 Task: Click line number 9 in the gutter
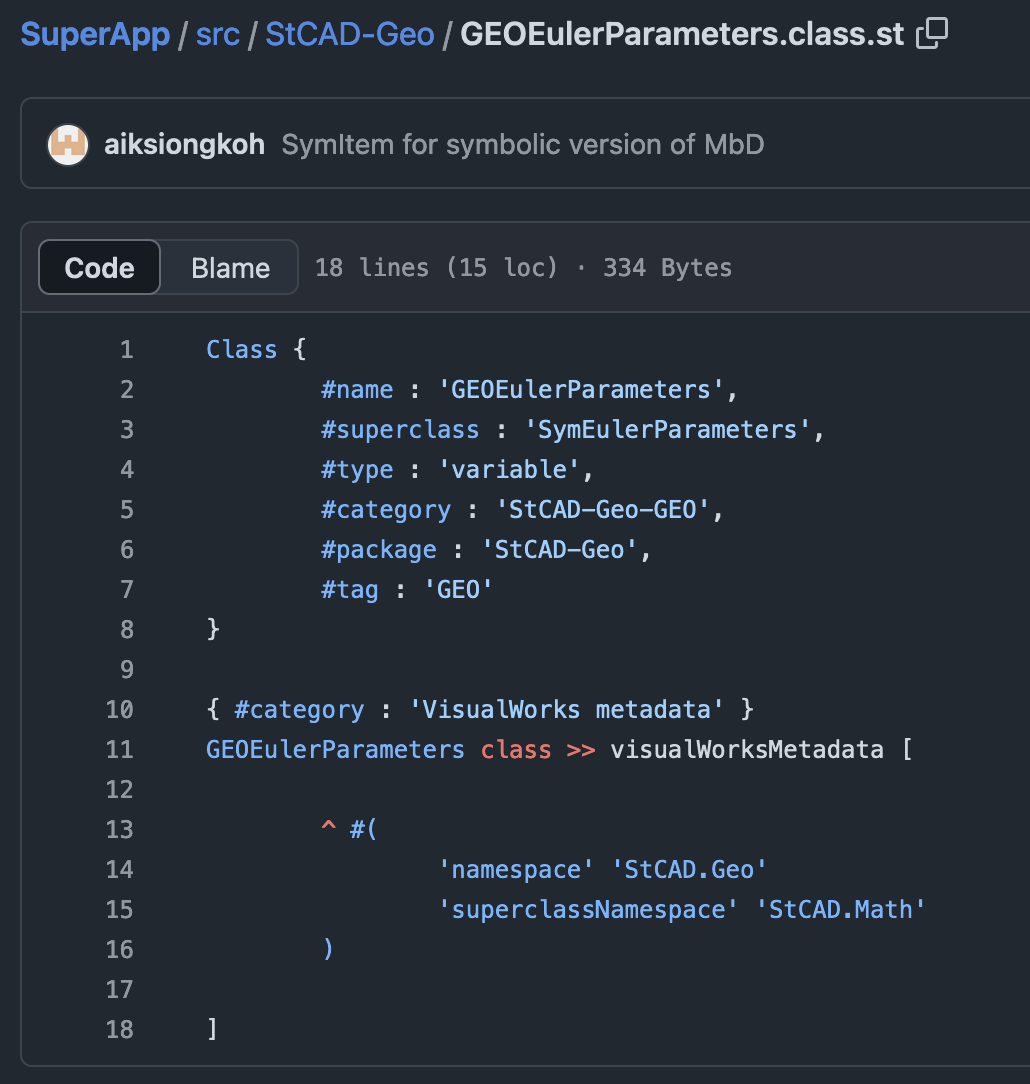[x=126, y=670]
